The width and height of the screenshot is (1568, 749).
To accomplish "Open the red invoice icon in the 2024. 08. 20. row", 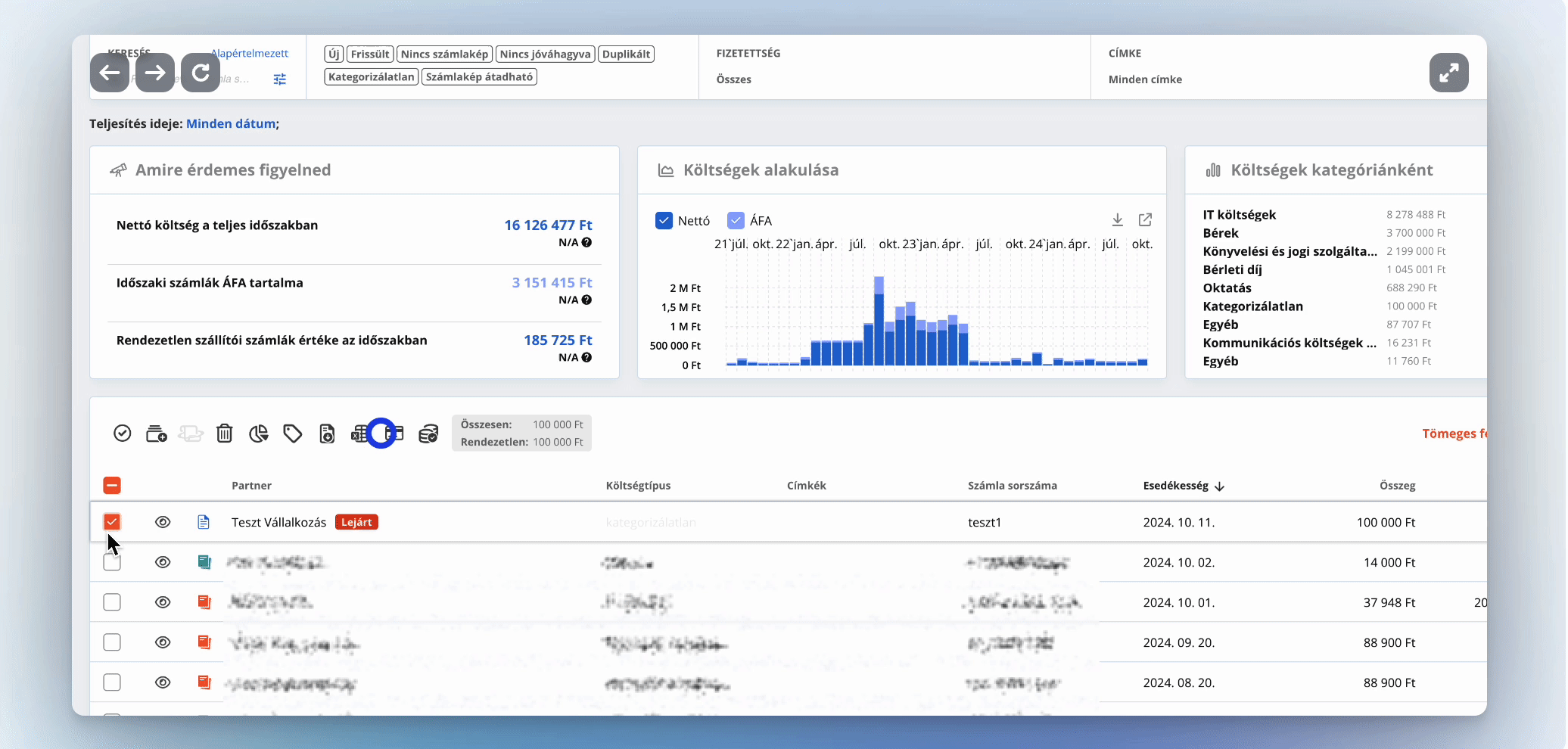I will point(204,682).
